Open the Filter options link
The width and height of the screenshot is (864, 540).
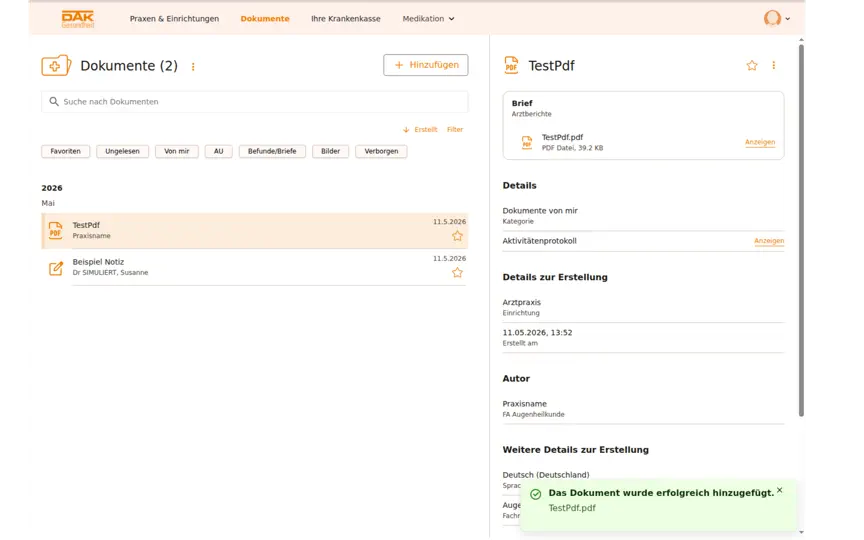click(x=455, y=129)
